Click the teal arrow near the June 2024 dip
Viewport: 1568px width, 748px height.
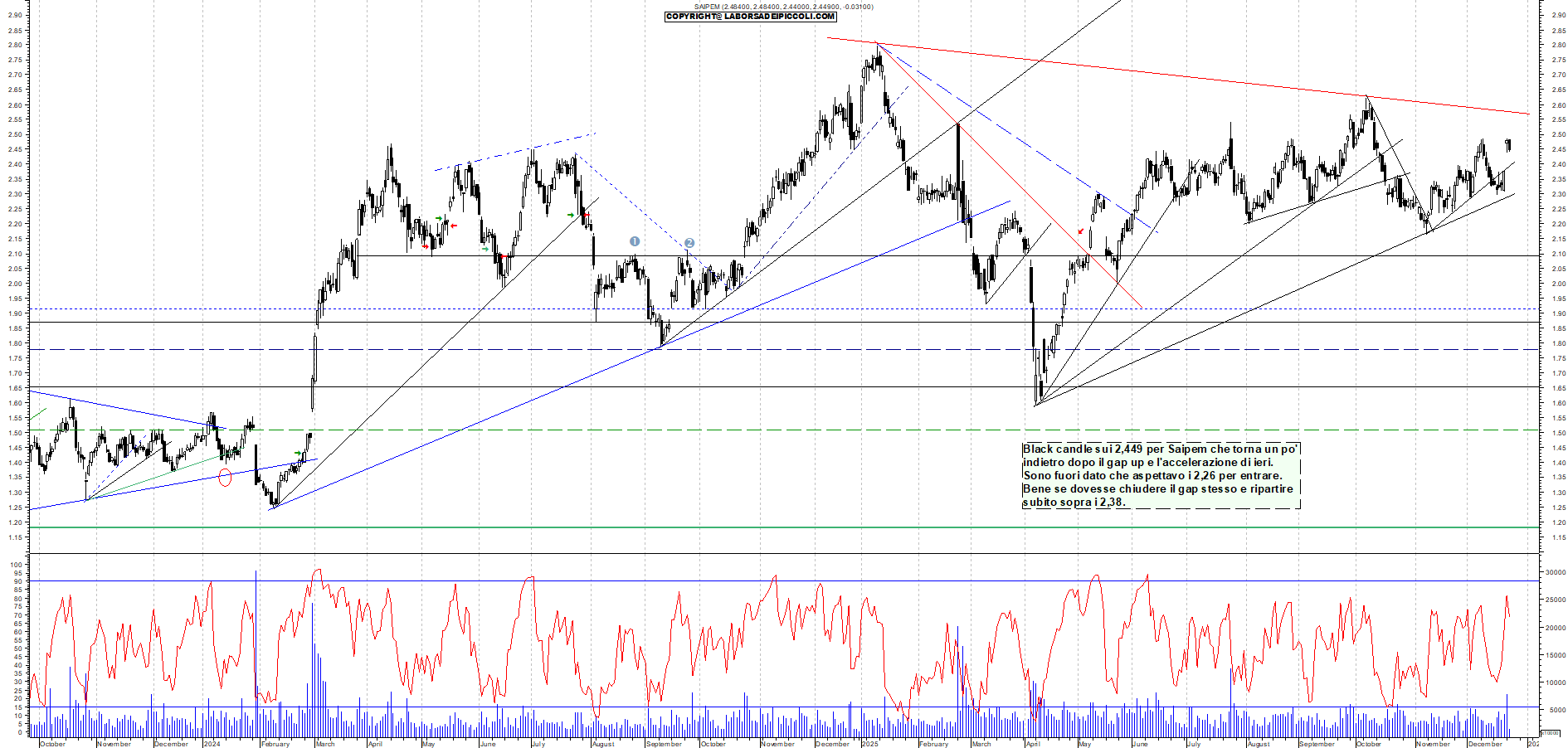click(485, 249)
